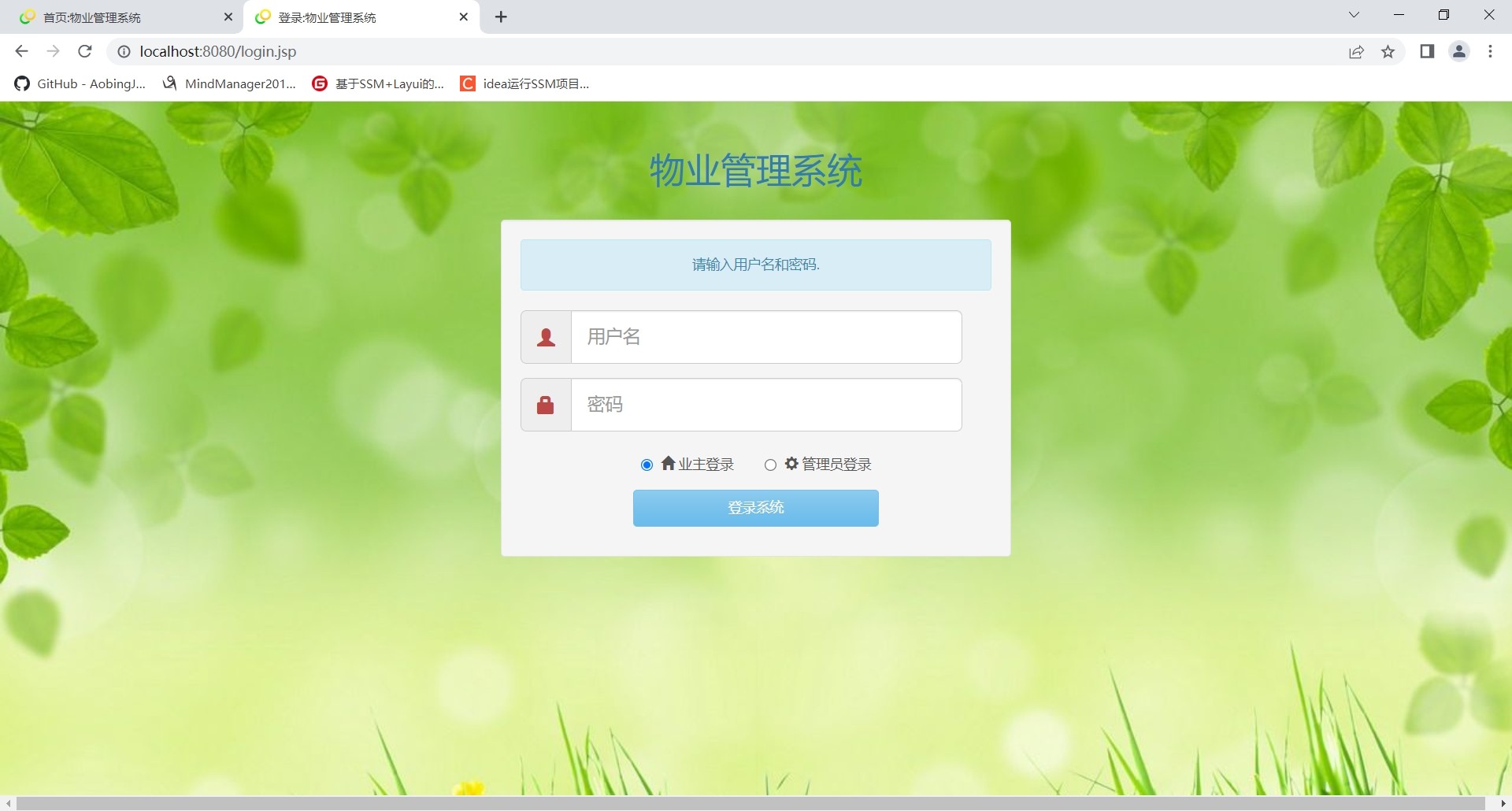
Task: Click the red user icon beside username field
Action: (x=545, y=336)
